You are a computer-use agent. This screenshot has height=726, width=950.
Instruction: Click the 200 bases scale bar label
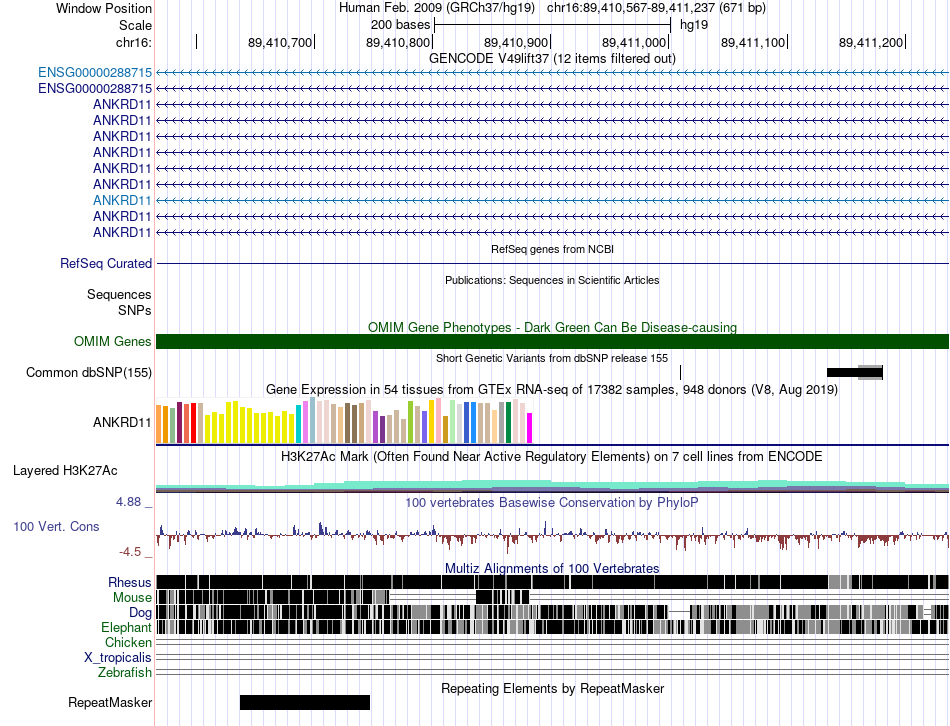click(400, 25)
